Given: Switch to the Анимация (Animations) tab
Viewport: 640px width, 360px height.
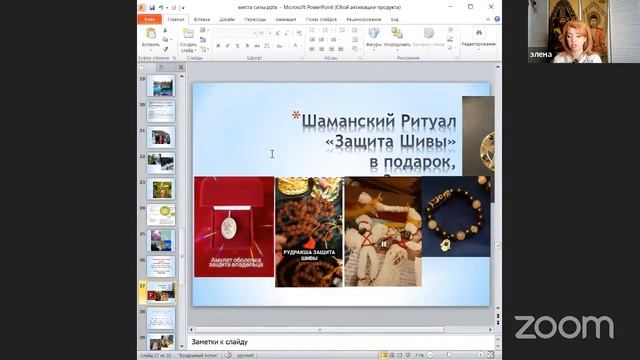Looking at the screenshot, I should tap(286, 19).
